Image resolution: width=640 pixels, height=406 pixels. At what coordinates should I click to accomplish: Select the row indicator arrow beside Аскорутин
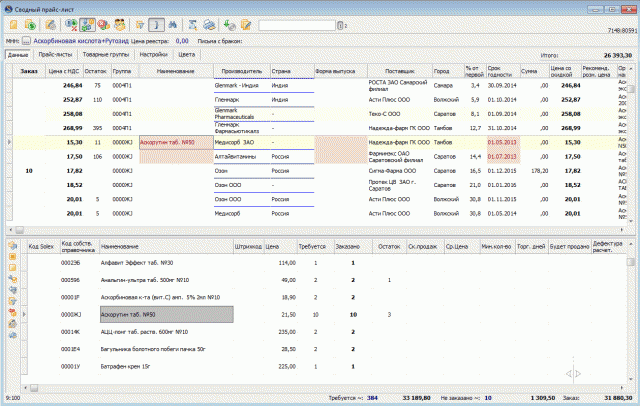coord(10,142)
